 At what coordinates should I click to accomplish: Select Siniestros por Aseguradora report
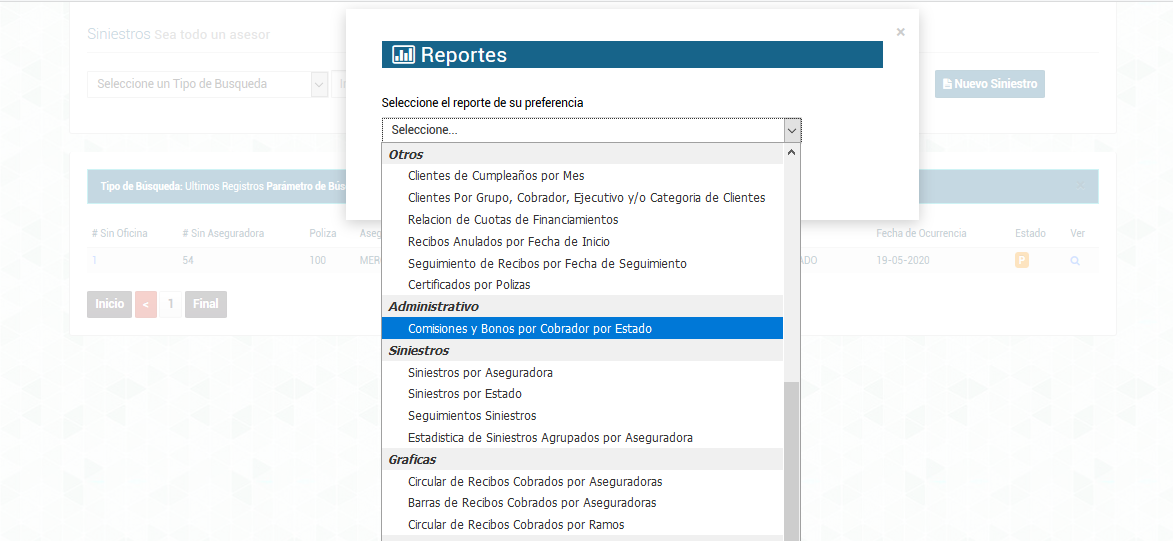(480, 372)
